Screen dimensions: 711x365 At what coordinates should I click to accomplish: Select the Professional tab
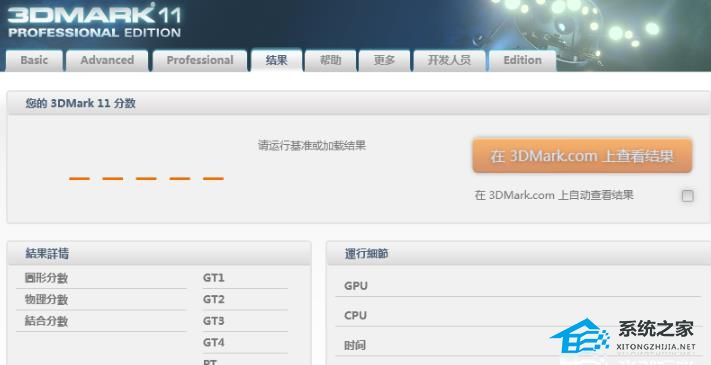[x=200, y=60]
